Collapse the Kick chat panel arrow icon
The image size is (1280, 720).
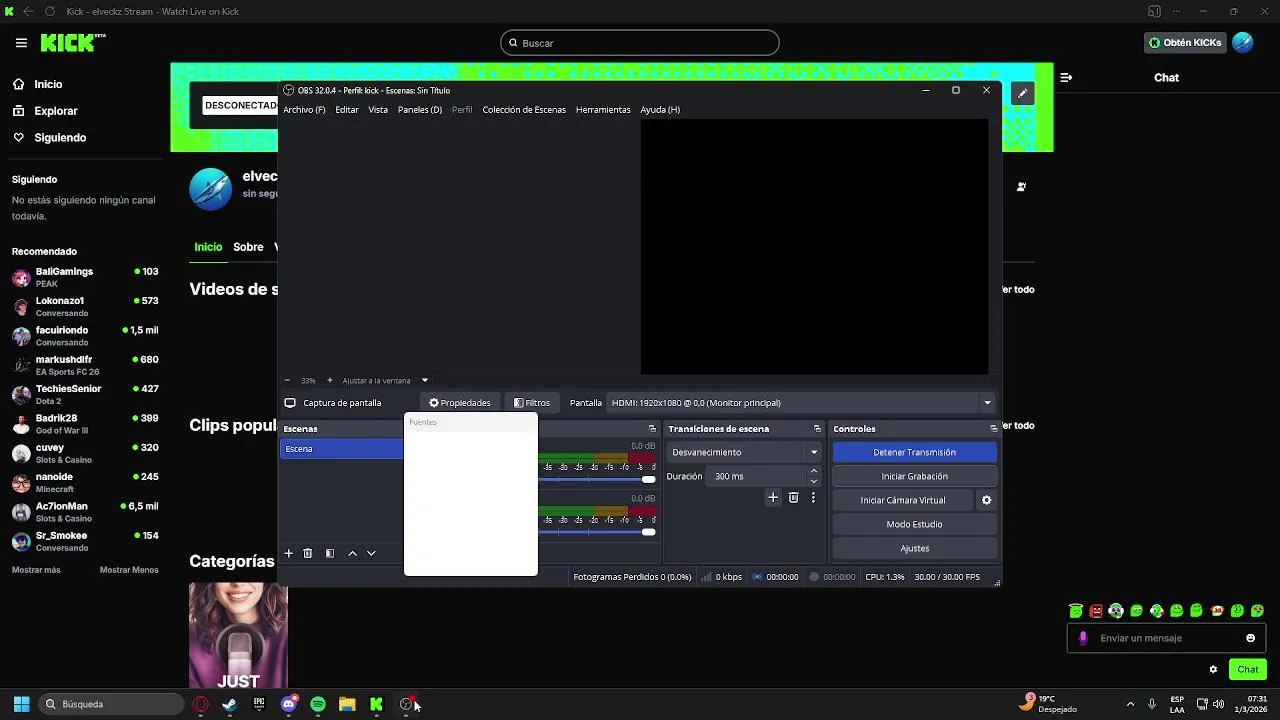(1066, 77)
